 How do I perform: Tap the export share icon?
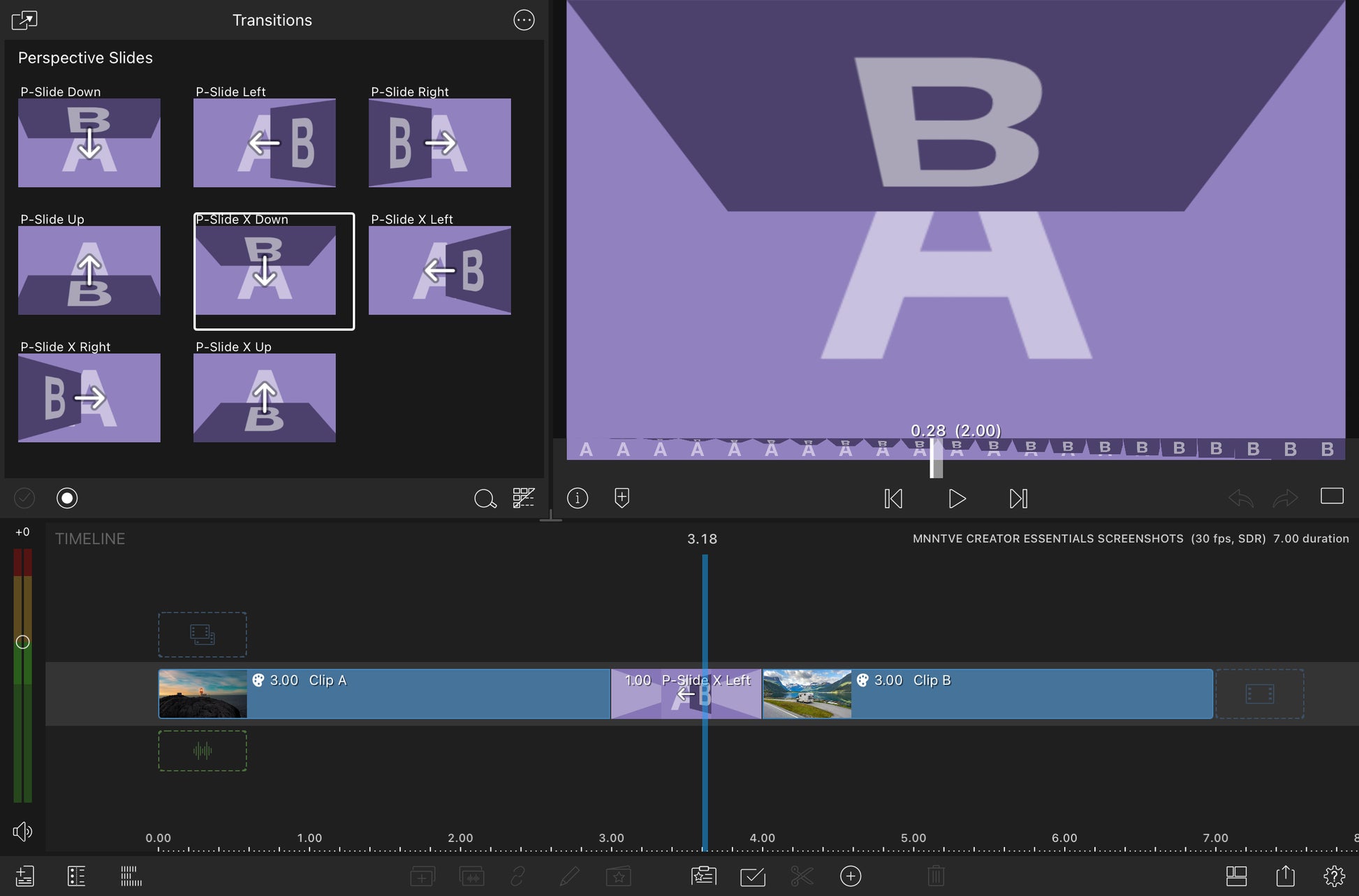pos(1285,876)
